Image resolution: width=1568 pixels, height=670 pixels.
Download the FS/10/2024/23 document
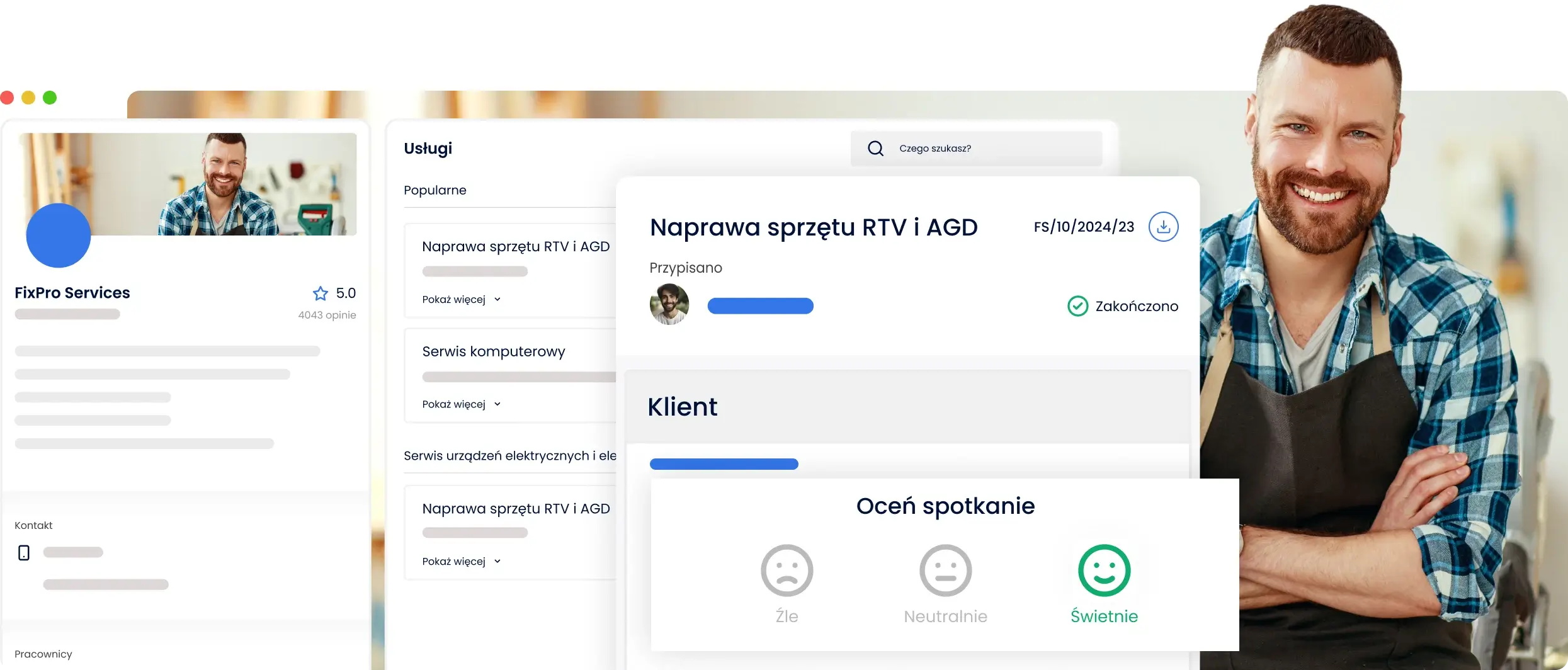click(1163, 227)
